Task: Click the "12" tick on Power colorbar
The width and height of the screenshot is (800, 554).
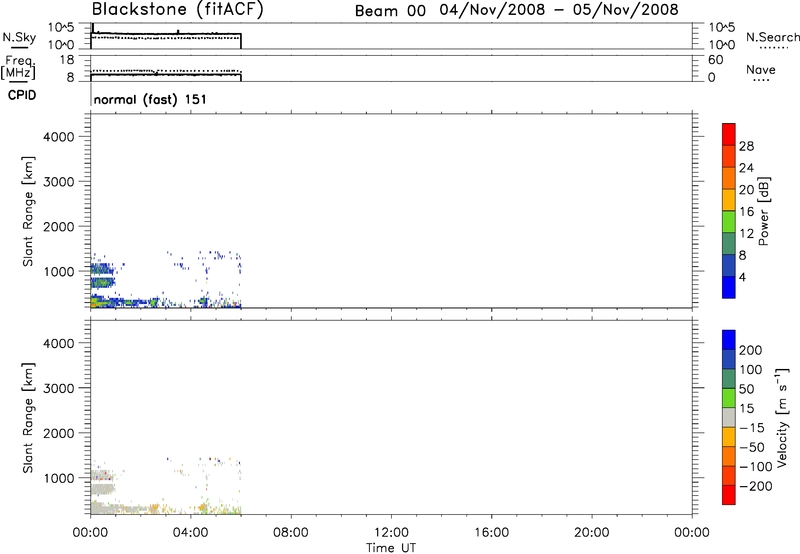Action: click(x=746, y=234)
